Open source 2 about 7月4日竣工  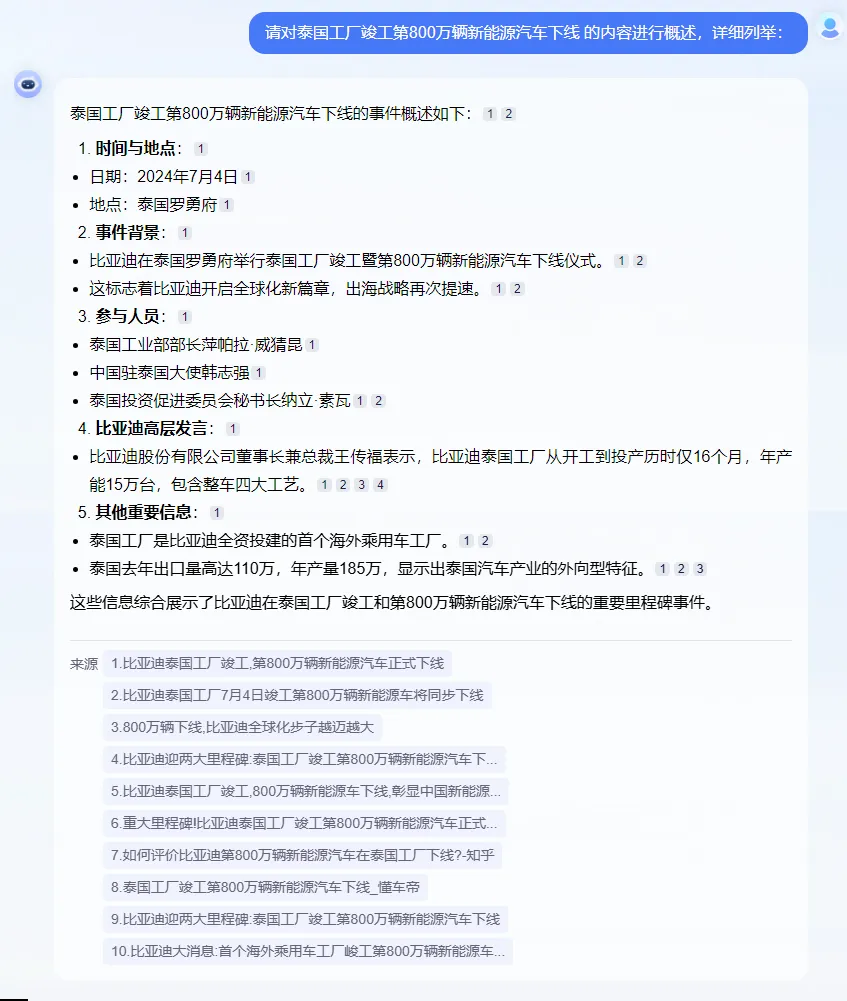[x=297, y=695]
